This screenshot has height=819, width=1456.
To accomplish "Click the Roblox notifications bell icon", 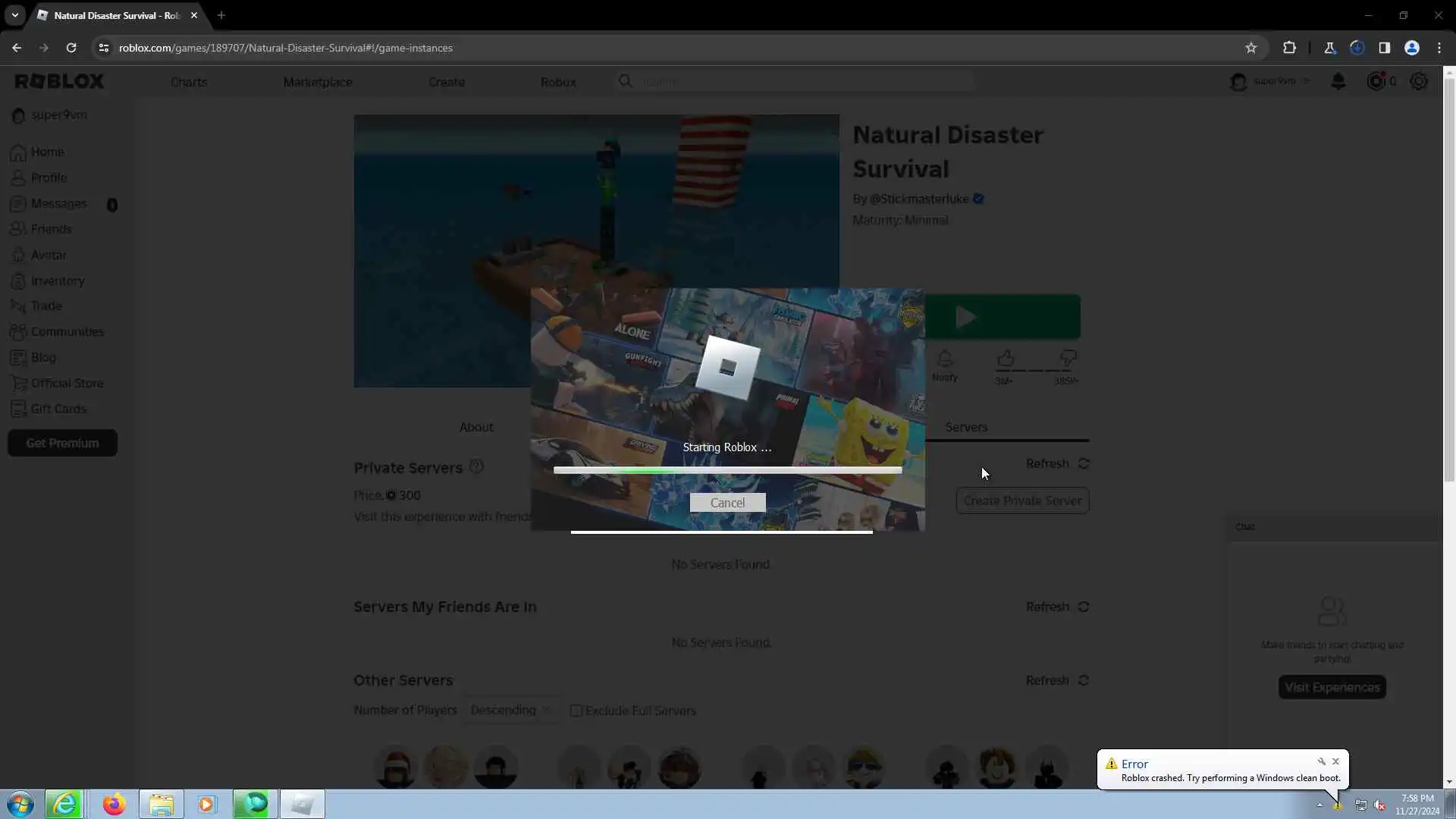I will (1338, 81).
